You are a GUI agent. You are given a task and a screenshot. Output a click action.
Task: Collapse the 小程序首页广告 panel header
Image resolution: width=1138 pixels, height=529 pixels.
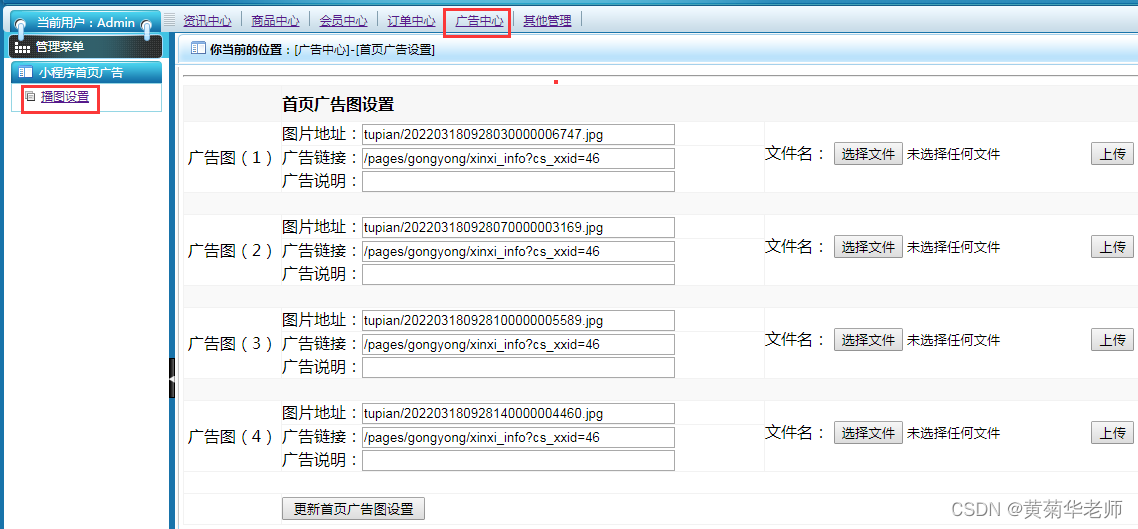(86, 73)
